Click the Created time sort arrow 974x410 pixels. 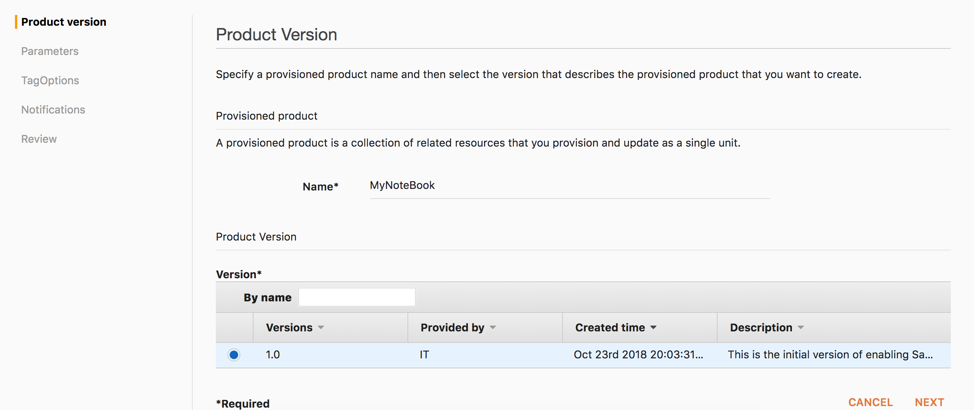click(x=654, y=328)
